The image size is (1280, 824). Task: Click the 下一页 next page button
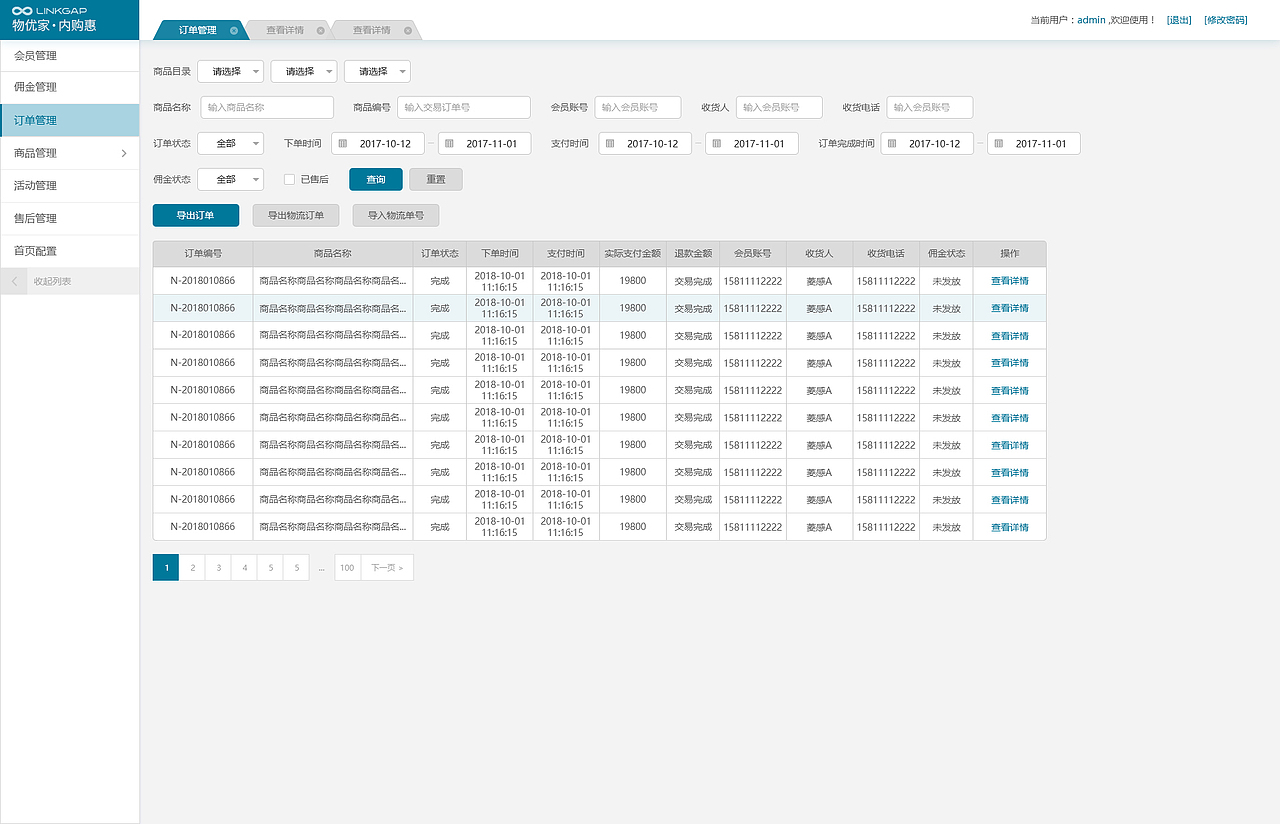tap(387, 568)
